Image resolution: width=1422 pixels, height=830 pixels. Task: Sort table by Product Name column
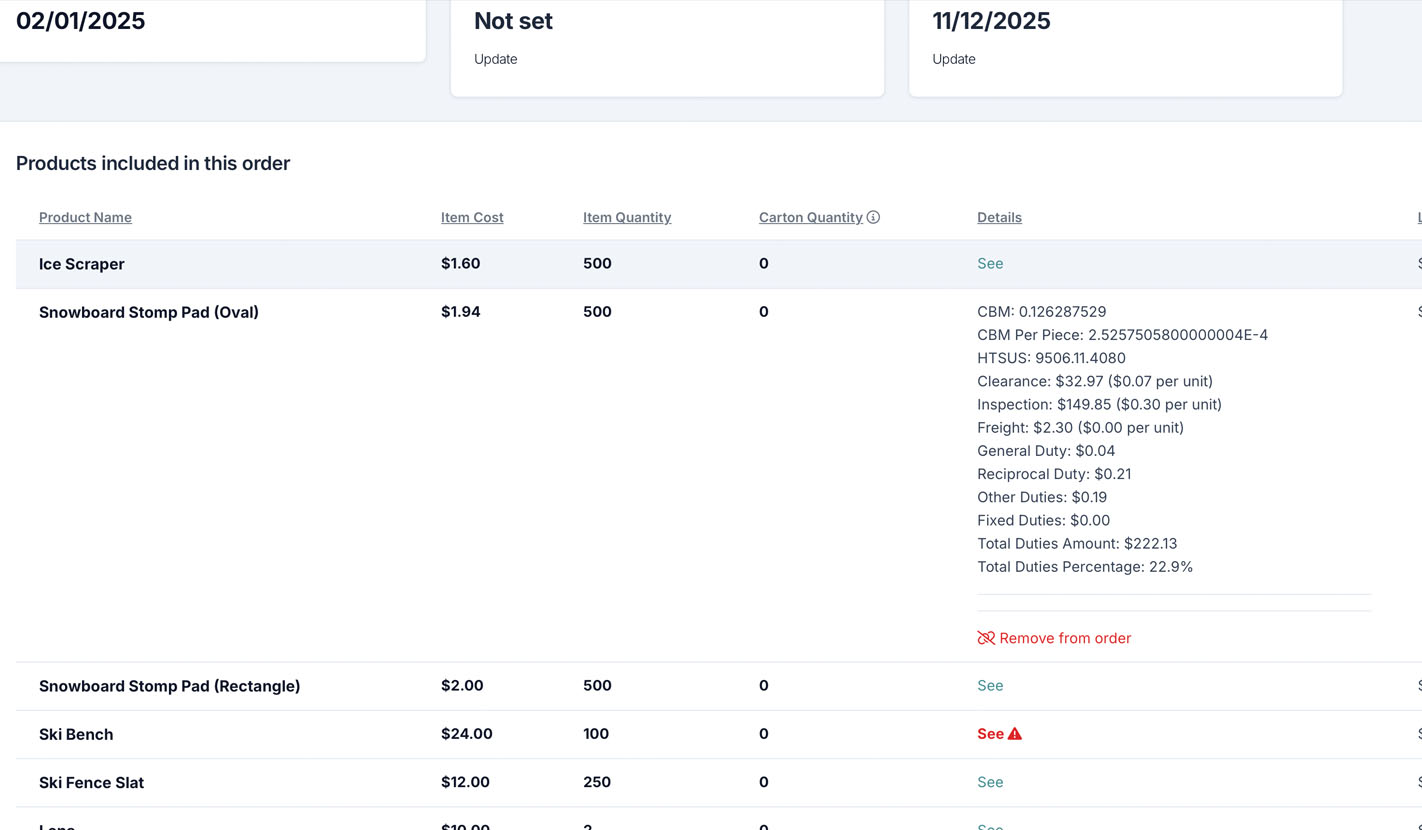click(85, 217)
